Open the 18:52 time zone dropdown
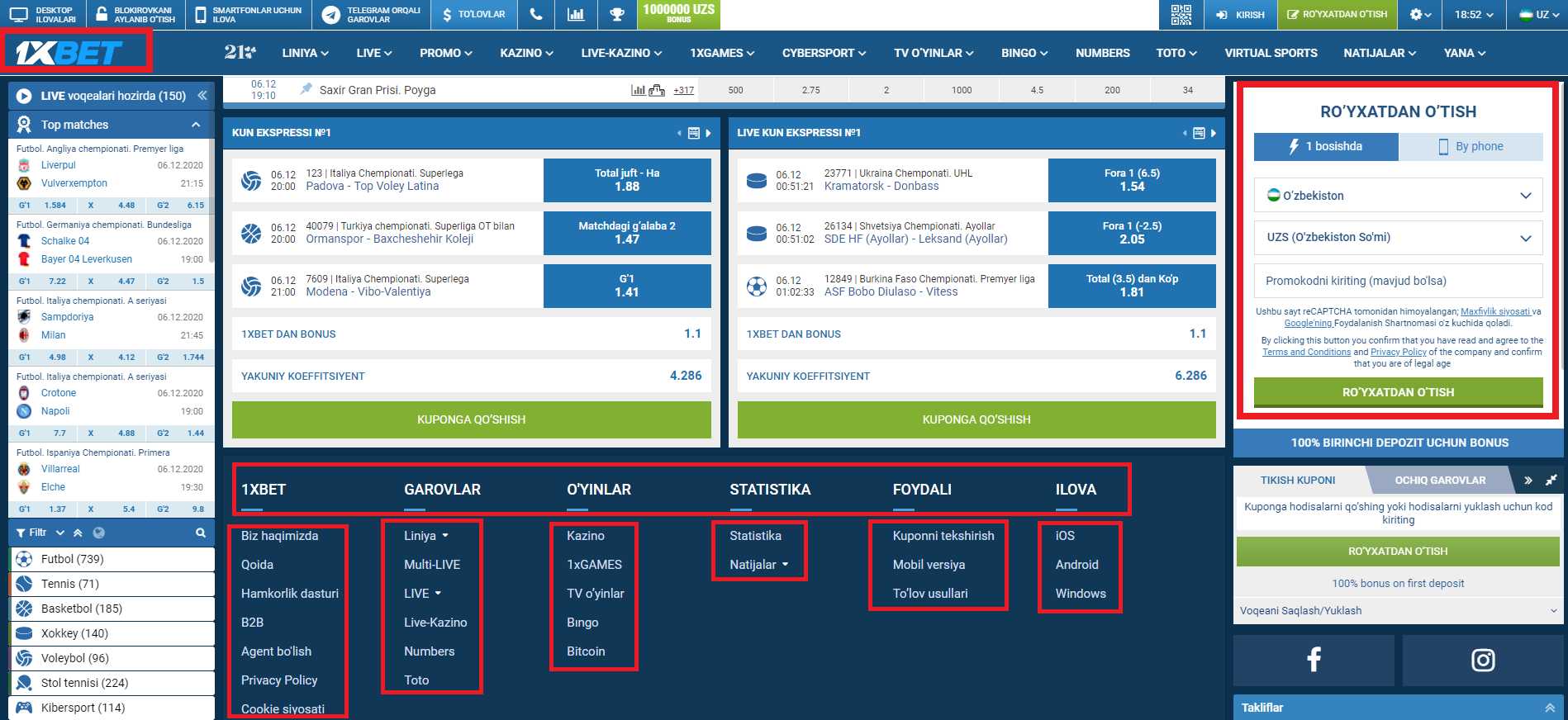The image size is (1568, 720). click(1474, 14)
